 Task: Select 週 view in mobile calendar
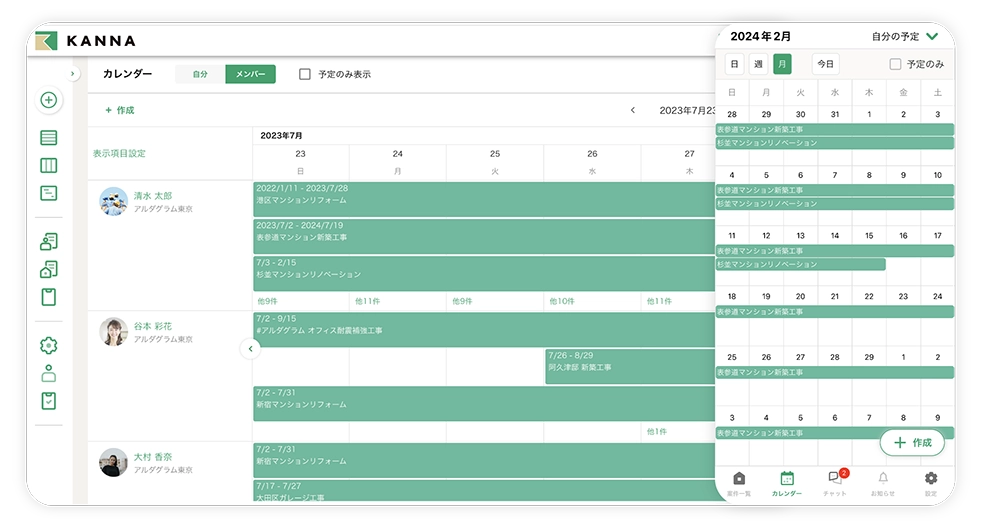coord(758,64)
